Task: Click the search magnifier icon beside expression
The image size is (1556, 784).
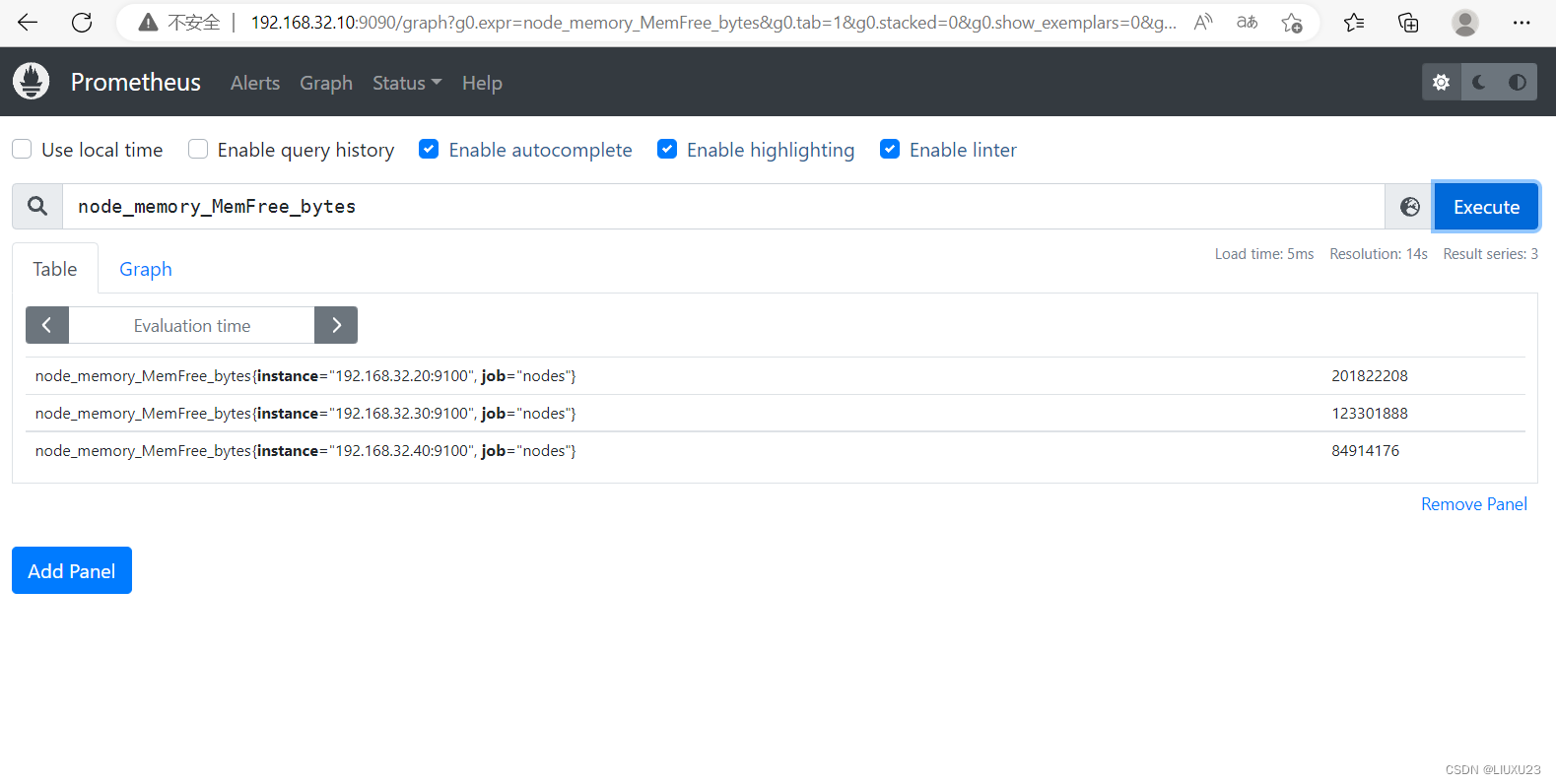Action: [37, 206]
